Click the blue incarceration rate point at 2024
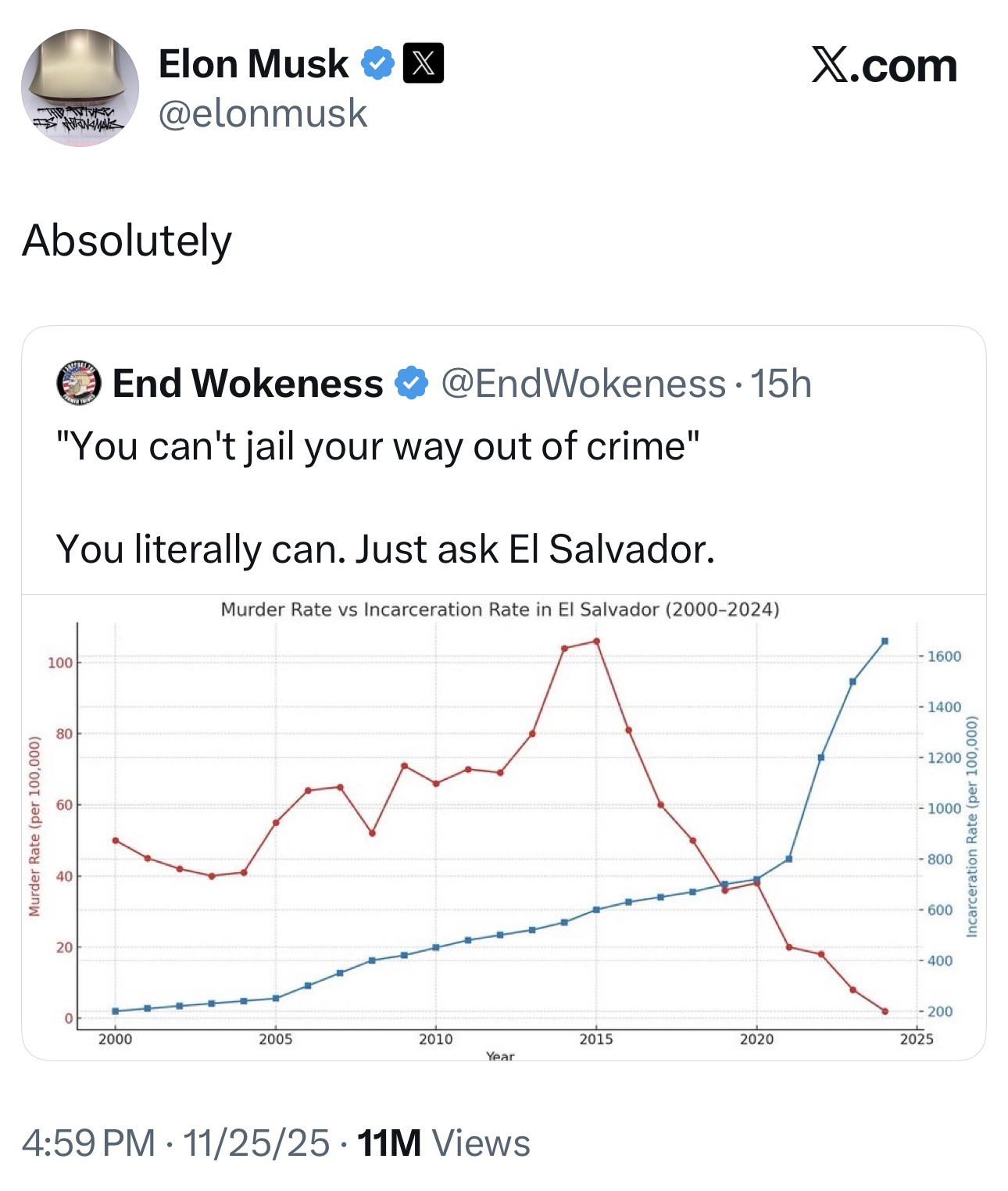Viewport: 1008px width, 1191px height. click(x=885, y=641)
